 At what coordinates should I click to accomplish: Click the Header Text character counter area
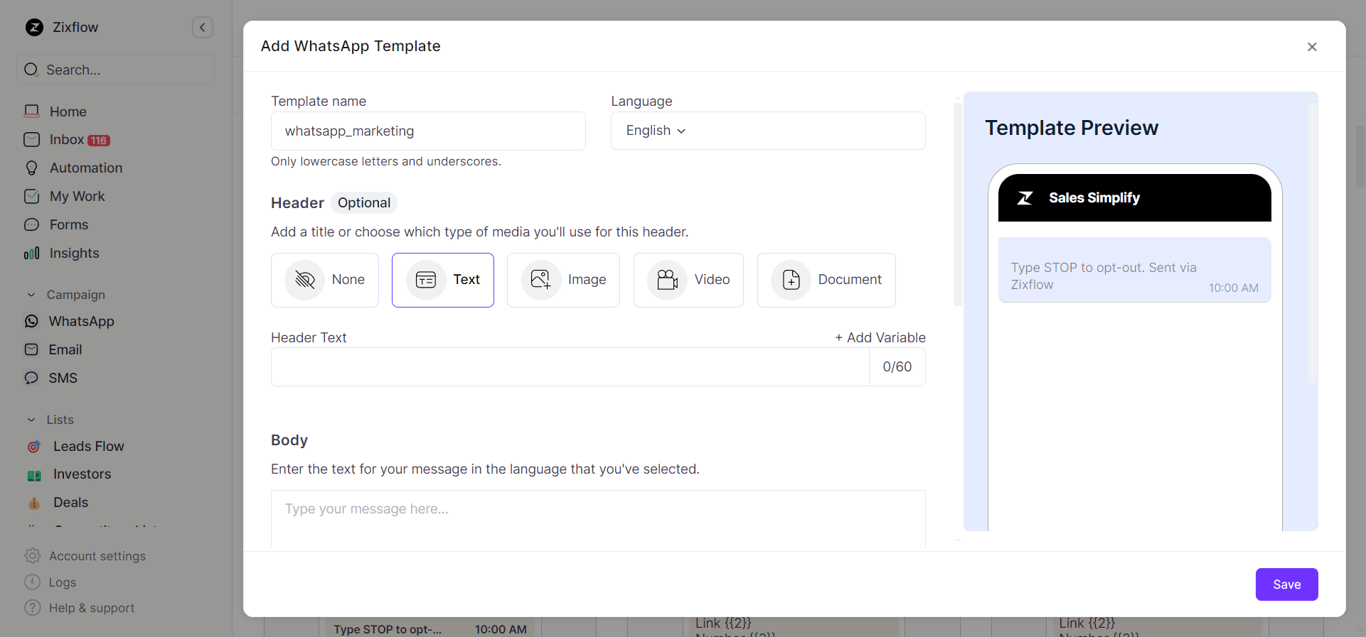(x=897, y=367)
